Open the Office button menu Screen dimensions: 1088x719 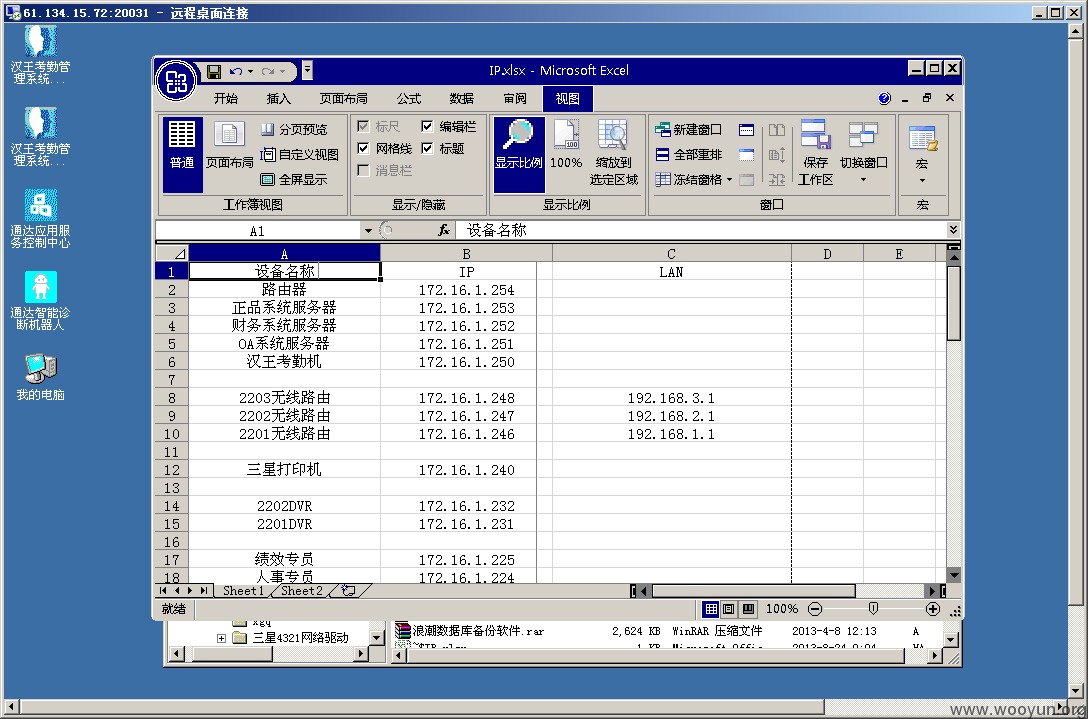tap(177, 81)
